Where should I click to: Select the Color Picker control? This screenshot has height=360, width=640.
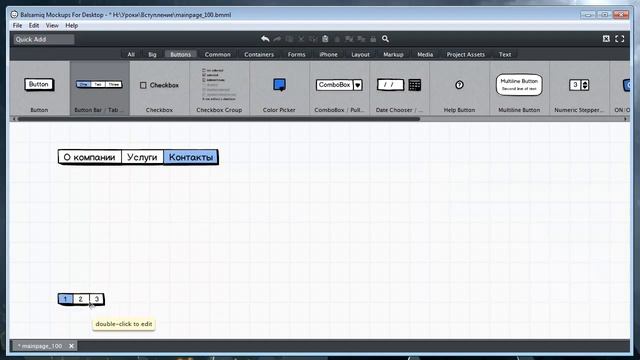coord(279,89)
